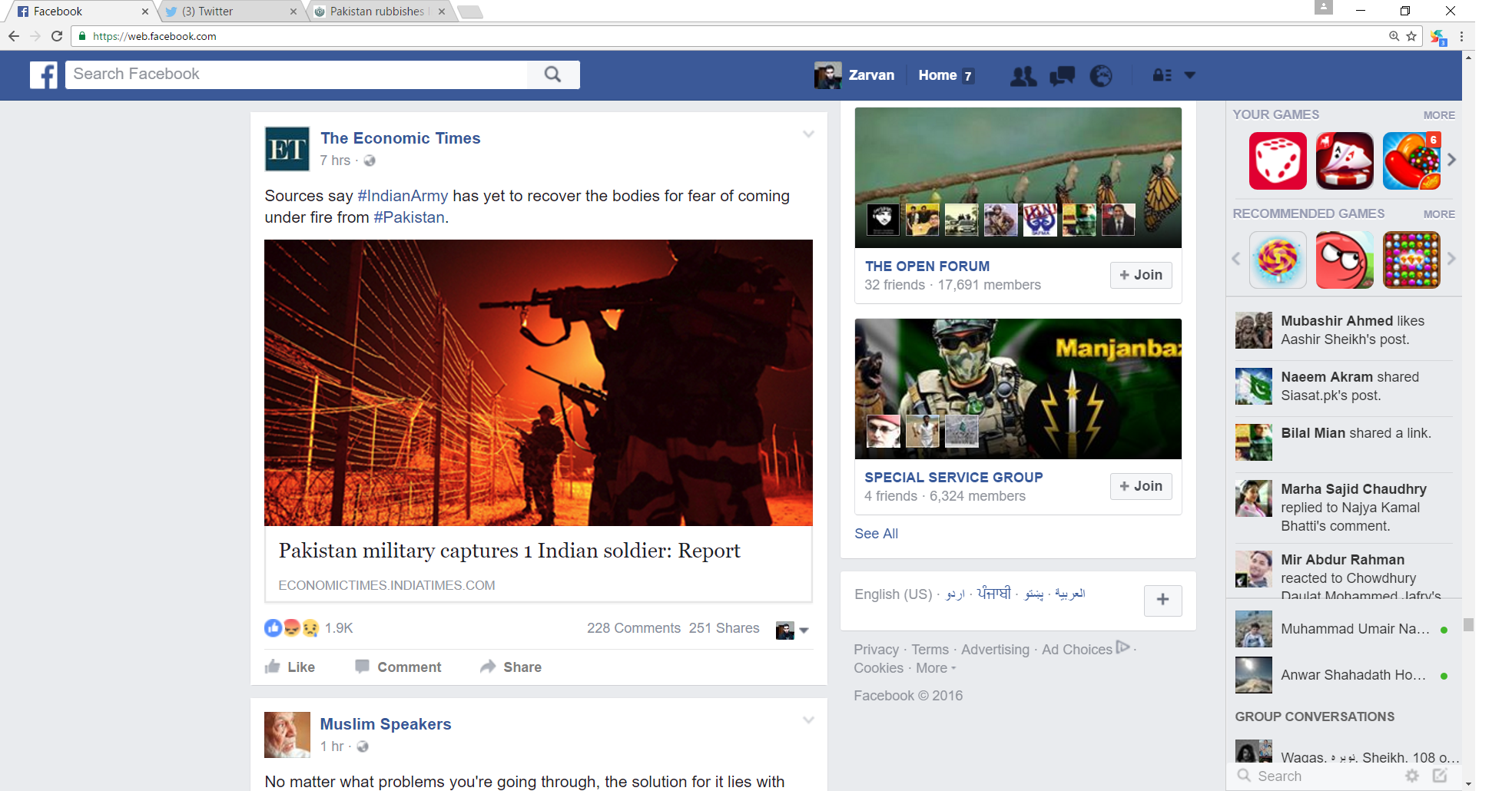Open the Muslim Speakers page link

(386, 724)
